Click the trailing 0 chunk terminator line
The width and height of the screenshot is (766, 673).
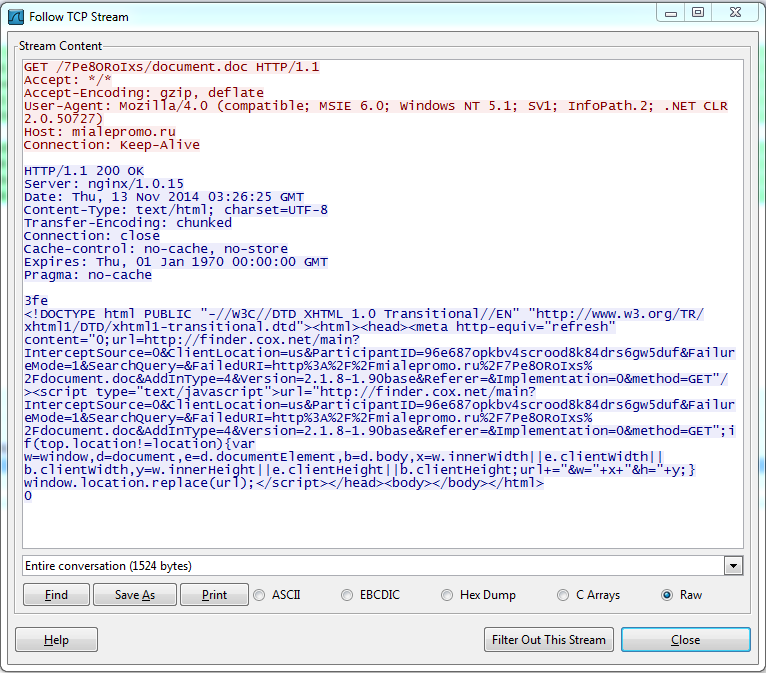28,496
